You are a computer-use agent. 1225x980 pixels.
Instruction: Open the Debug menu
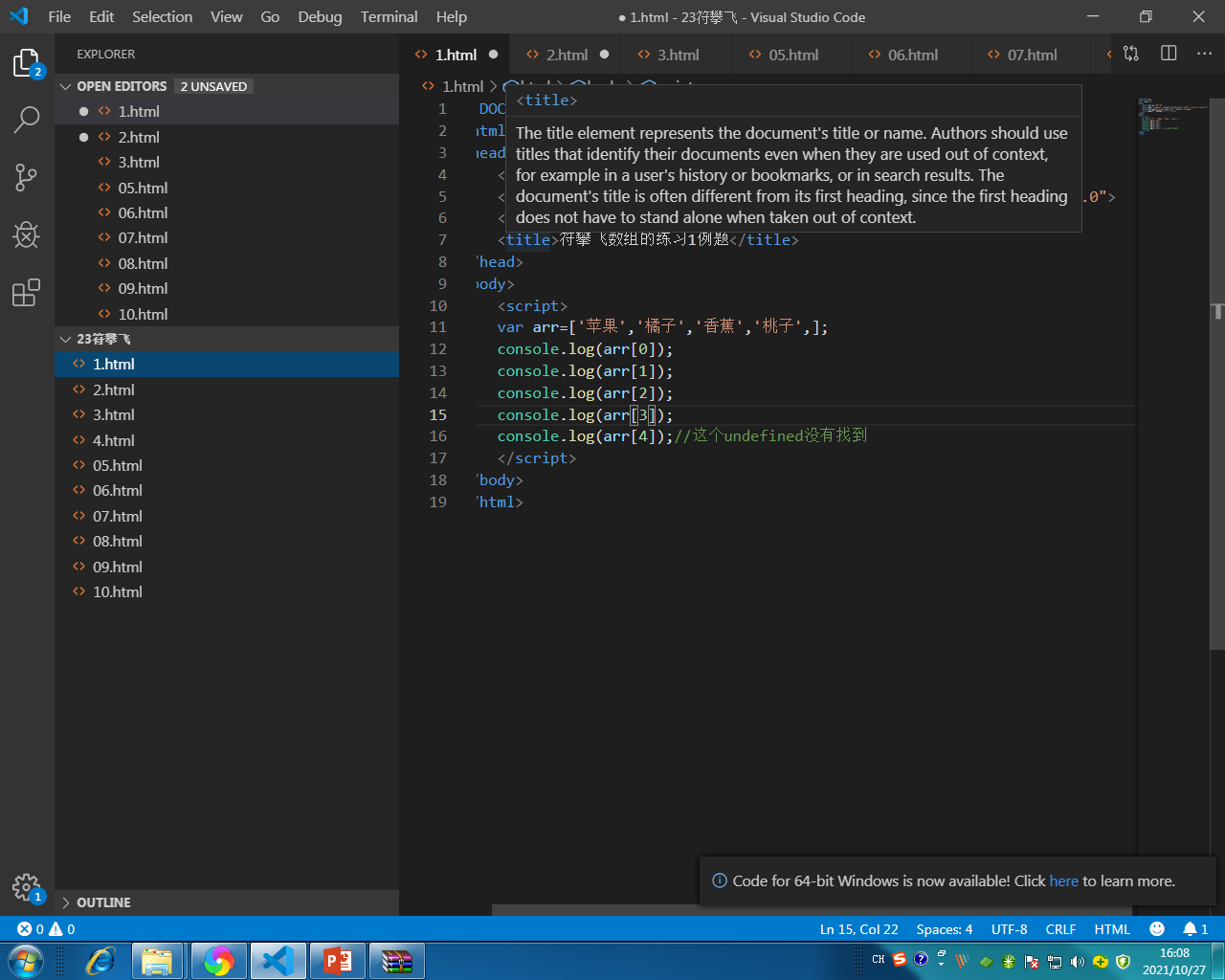[x=320, y=16]
